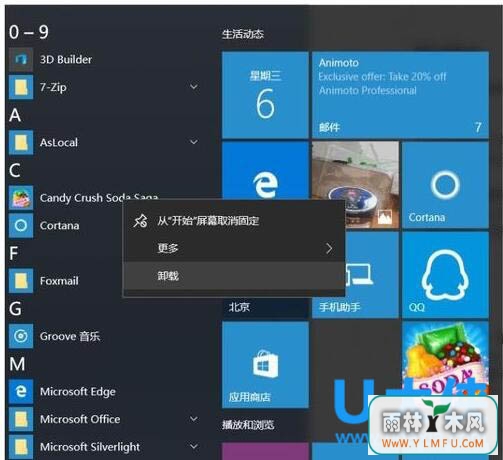The image size is (503, 460).
Task: Click the 0 – 9 section header
Action: [x=29, y=32]
